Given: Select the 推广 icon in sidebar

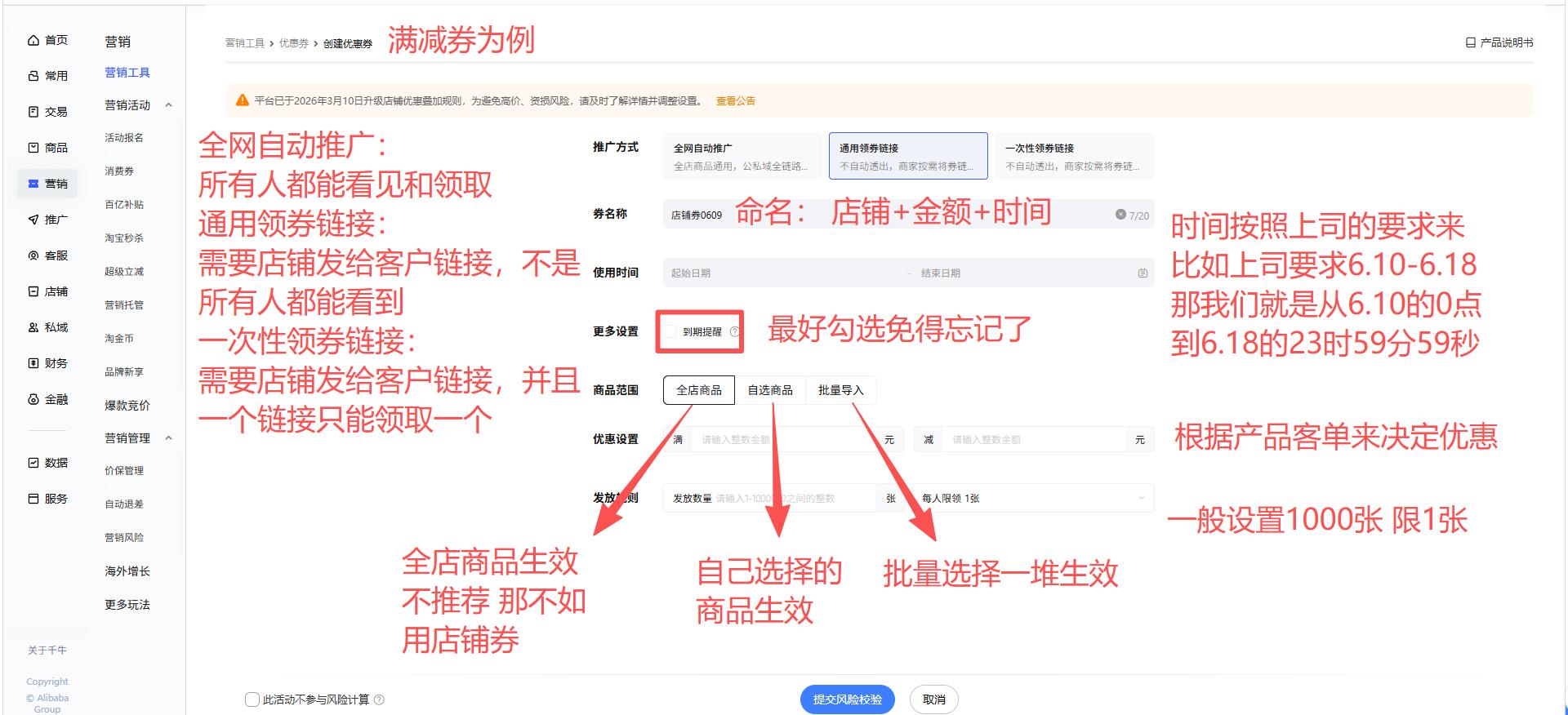Looking at the screenshot, I should click(x=33, y=220).
